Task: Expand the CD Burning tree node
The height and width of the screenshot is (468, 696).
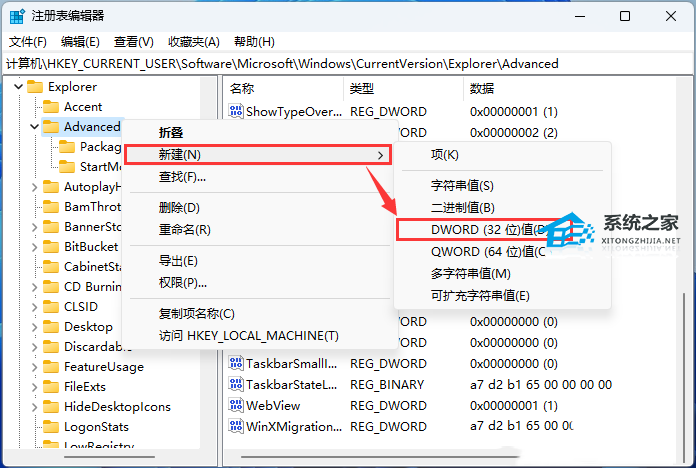Action: 34,287
